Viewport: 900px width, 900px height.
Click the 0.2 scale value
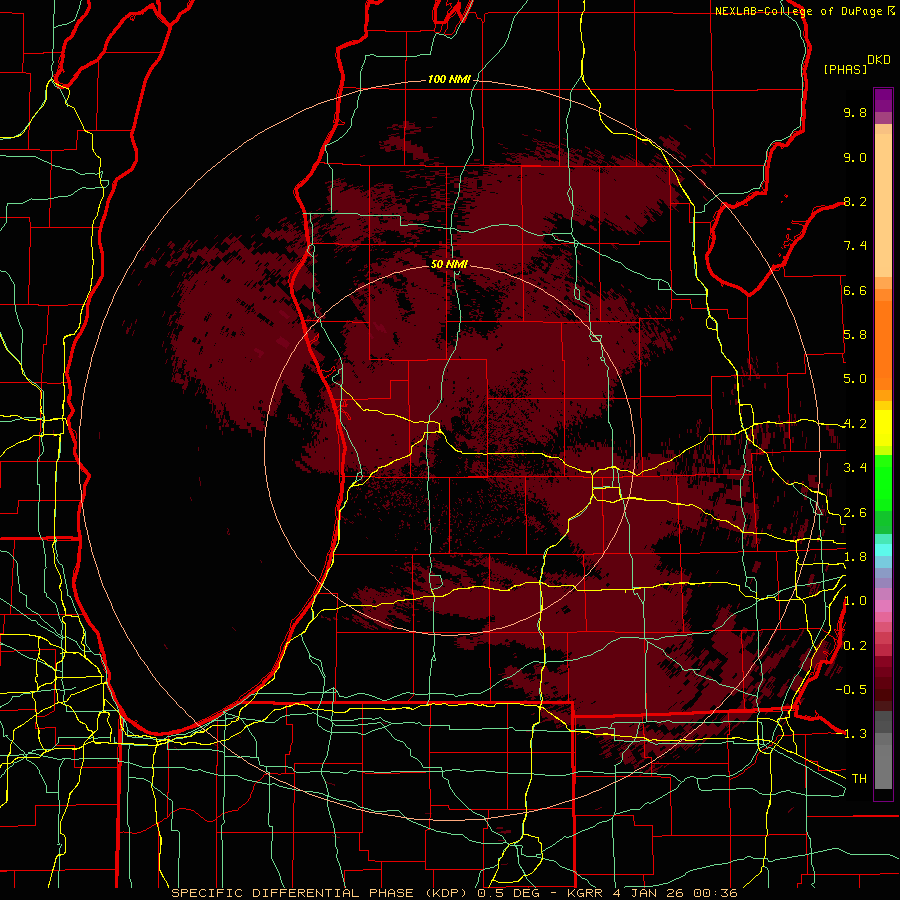coord(855,646)
